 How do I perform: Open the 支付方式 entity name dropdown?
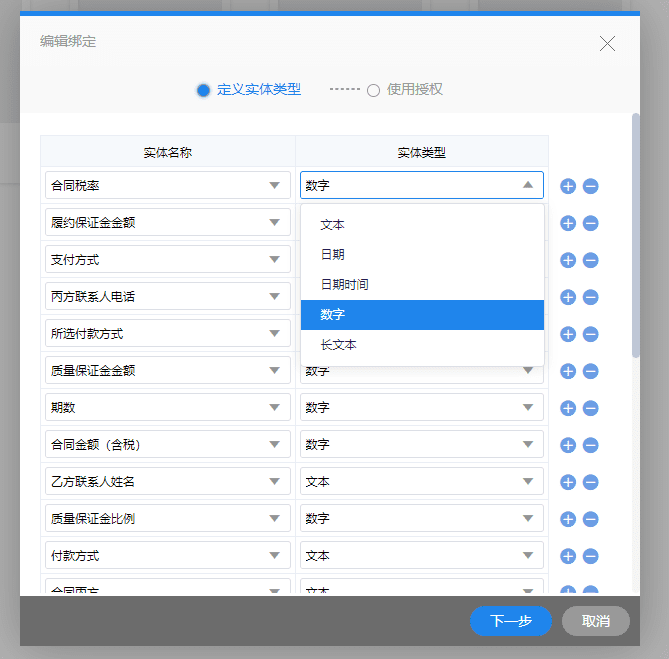pyautogui.click(x=168, y=259)
